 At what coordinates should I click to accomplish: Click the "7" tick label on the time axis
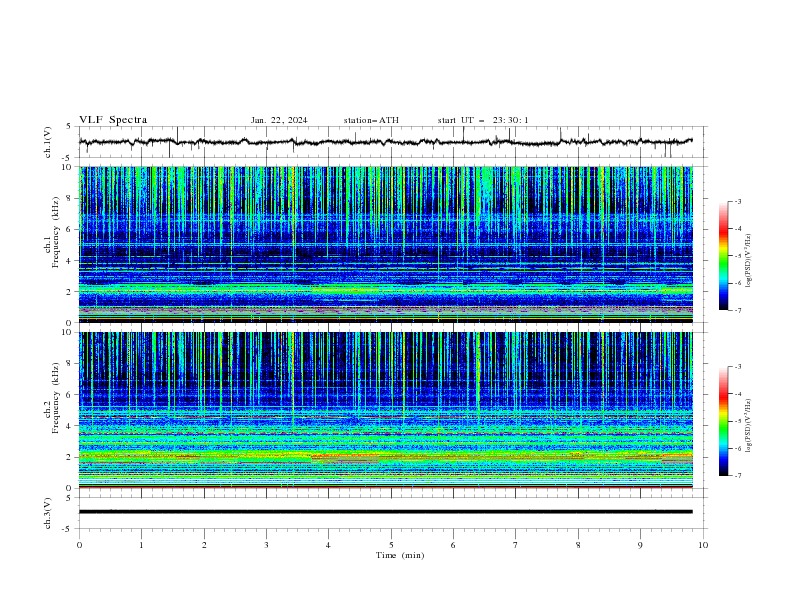516,545
